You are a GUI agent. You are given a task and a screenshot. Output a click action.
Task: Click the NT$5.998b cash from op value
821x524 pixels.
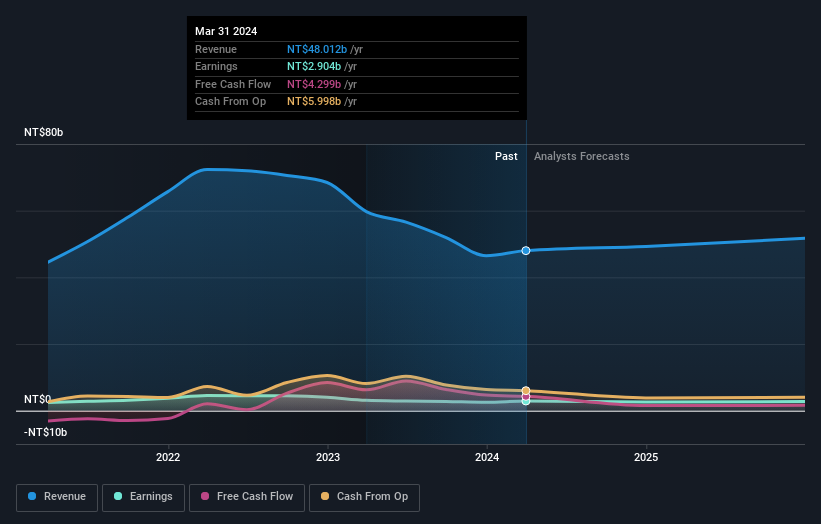[x=314, y=102]
